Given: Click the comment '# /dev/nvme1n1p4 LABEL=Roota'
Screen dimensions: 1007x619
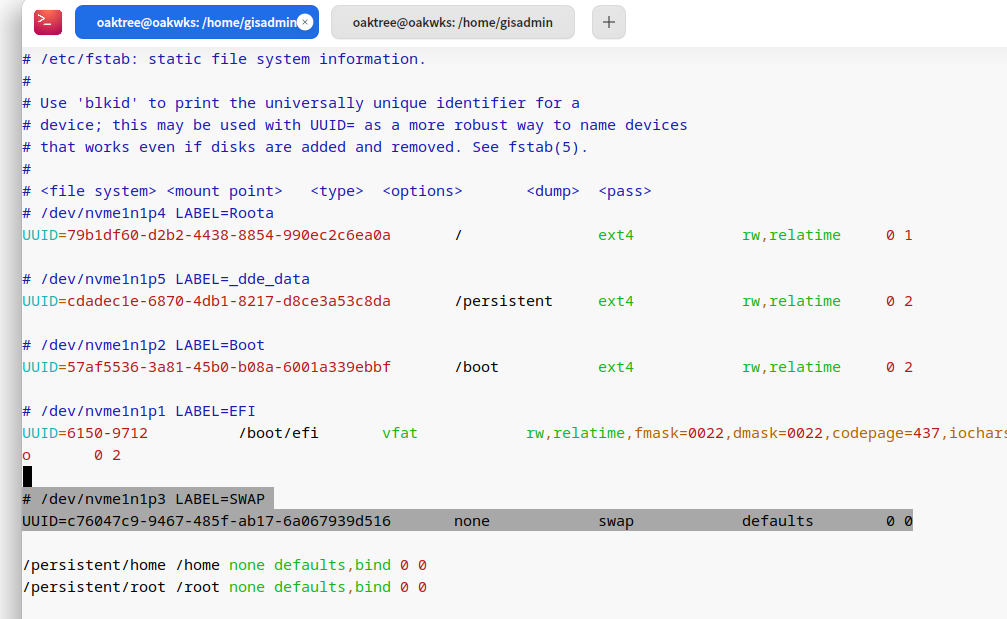Looking at the screenshot, I should click(148, 213).
